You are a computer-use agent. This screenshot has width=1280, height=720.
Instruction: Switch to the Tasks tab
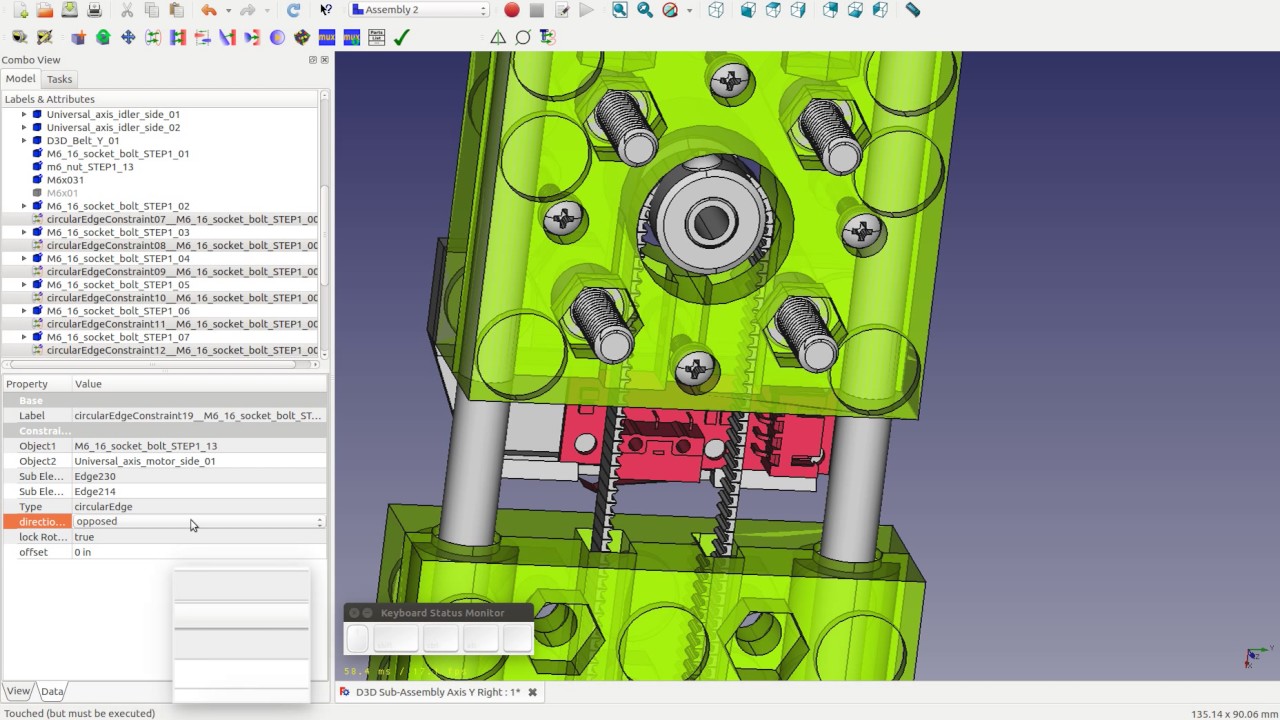(x=59, y=79)
